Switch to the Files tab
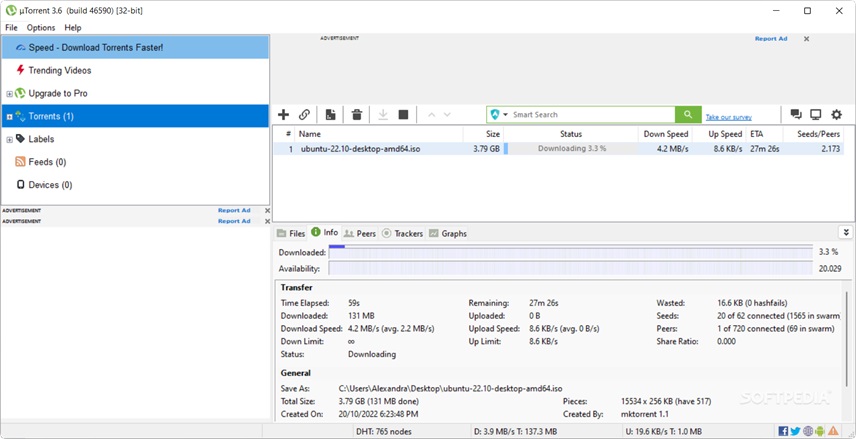The width and height of the screenshot is (856, 439). 291,233
